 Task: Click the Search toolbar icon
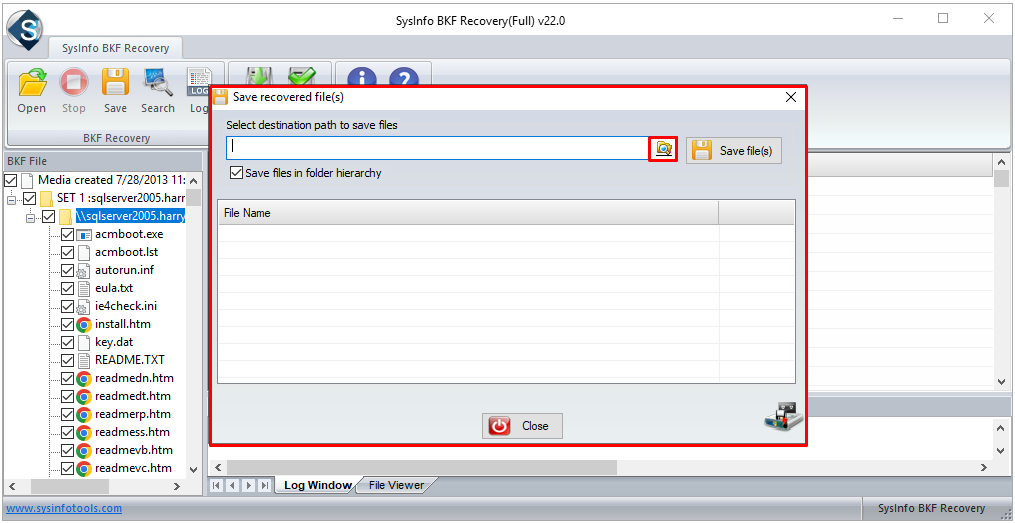158,83
